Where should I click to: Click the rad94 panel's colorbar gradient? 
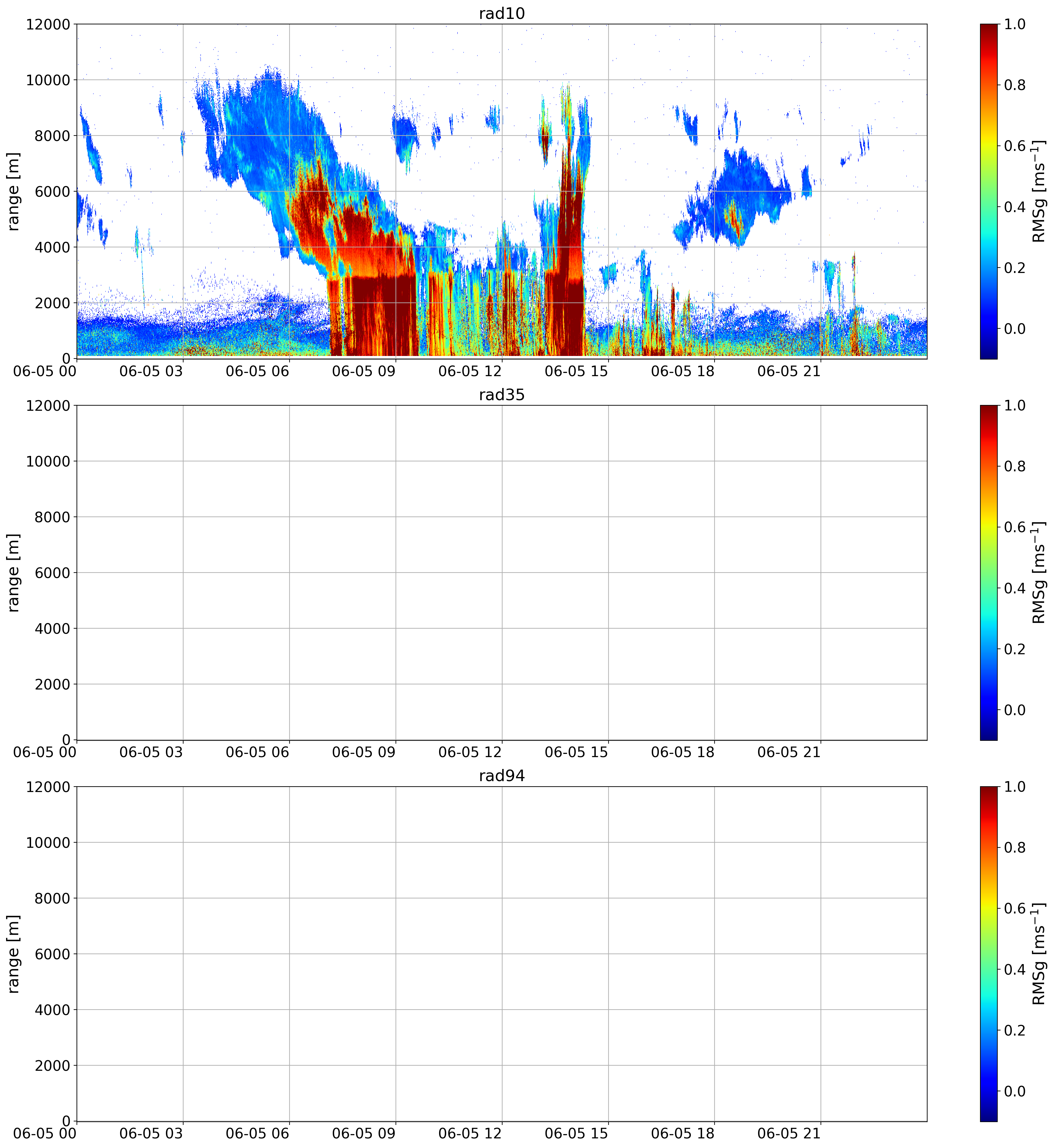(x=988, y=954)
